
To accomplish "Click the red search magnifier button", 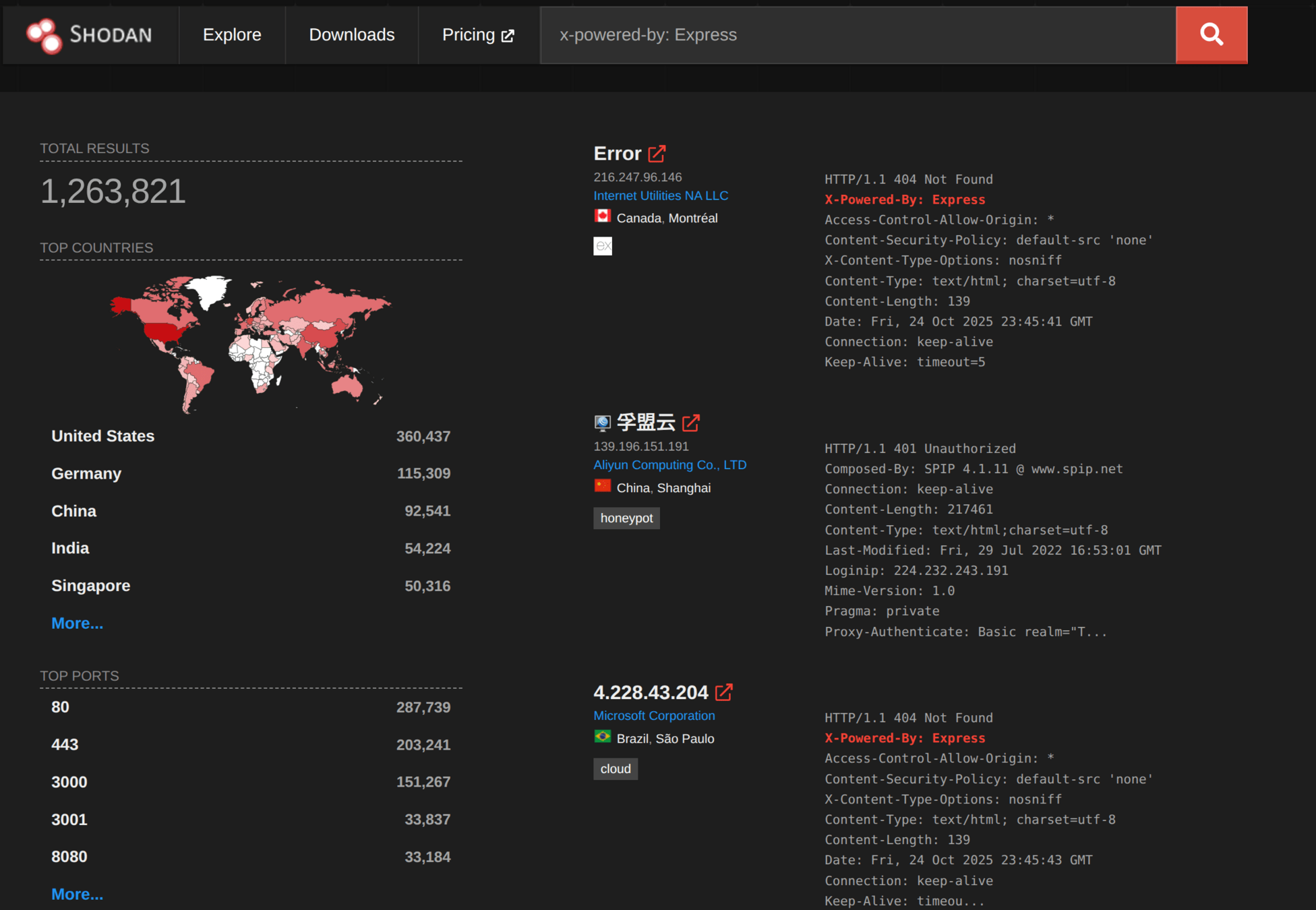I will click(x=1211, y=34).
